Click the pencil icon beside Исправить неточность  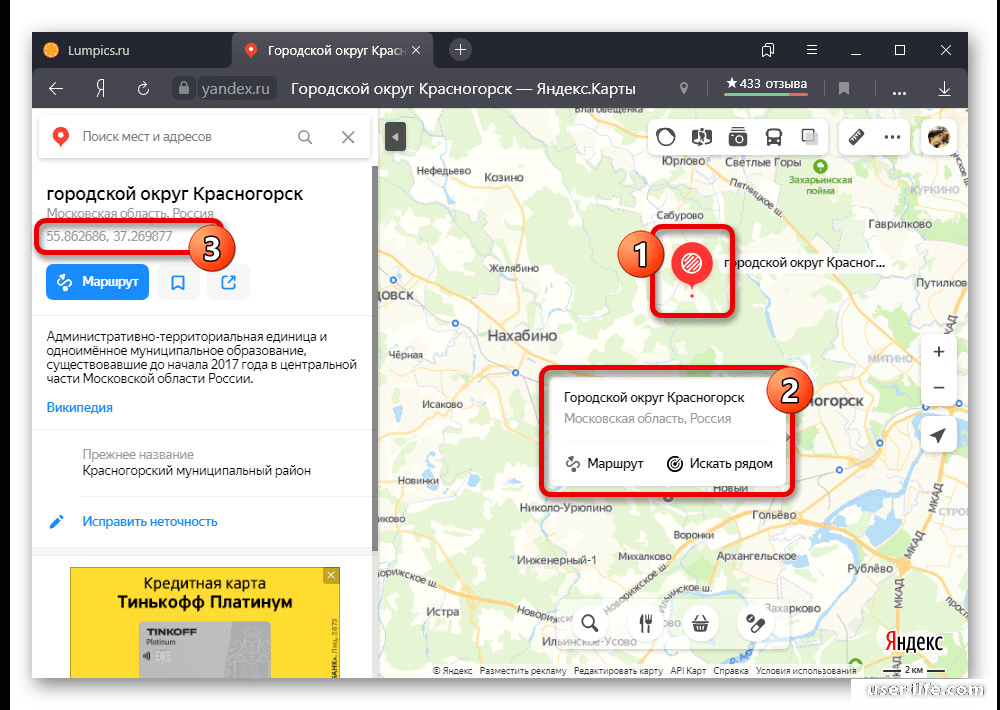[57, 522]
